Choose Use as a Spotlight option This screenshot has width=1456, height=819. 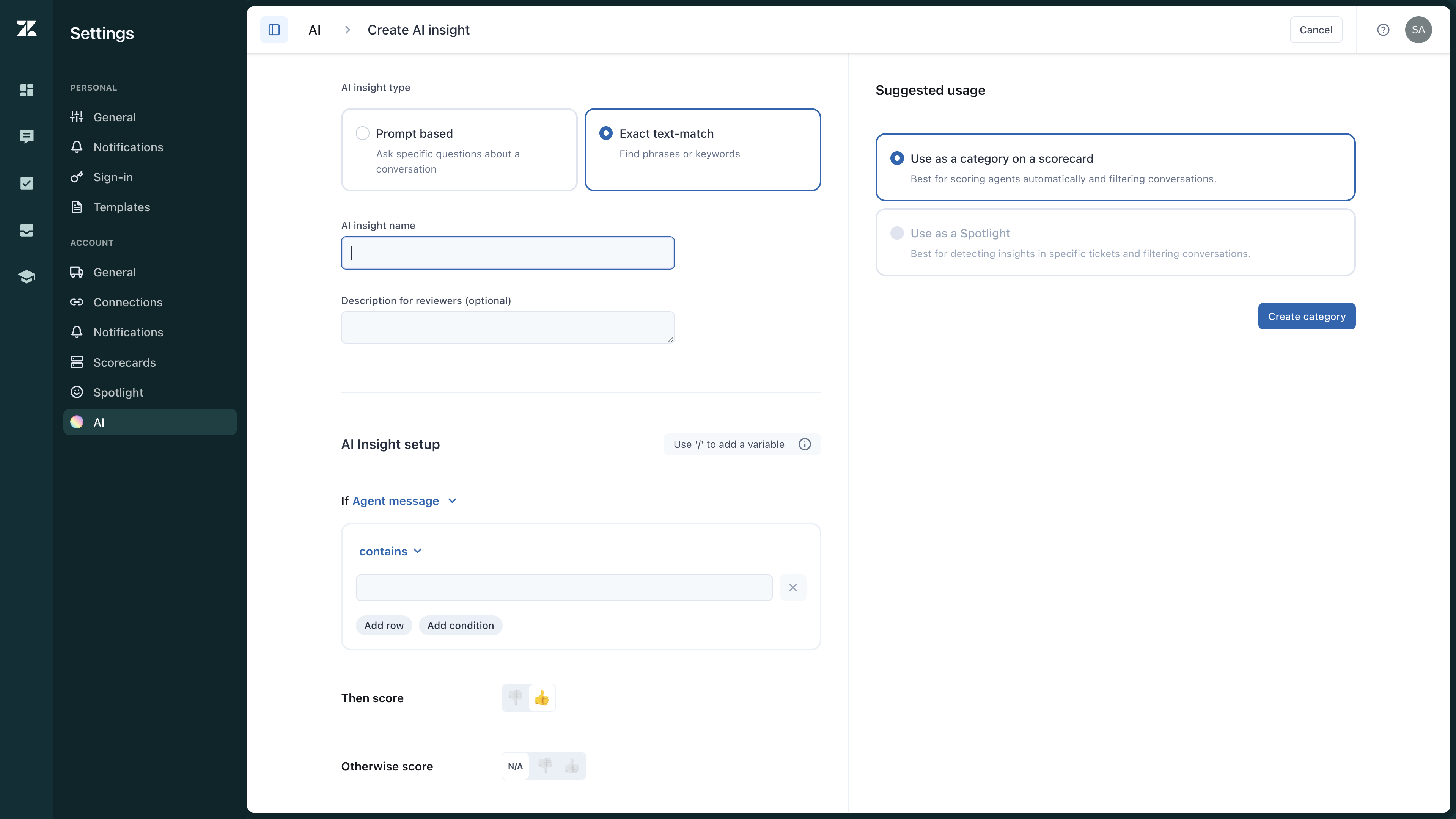tap(1115, 242)
